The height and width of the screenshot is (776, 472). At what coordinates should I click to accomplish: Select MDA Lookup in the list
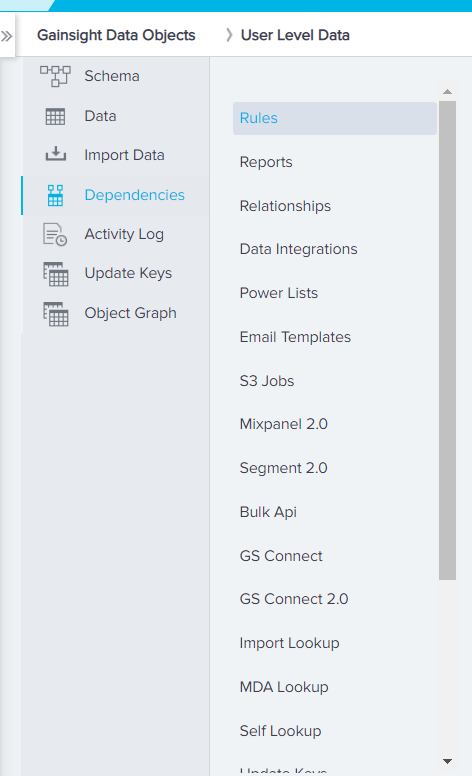click(x=284, y=687)
